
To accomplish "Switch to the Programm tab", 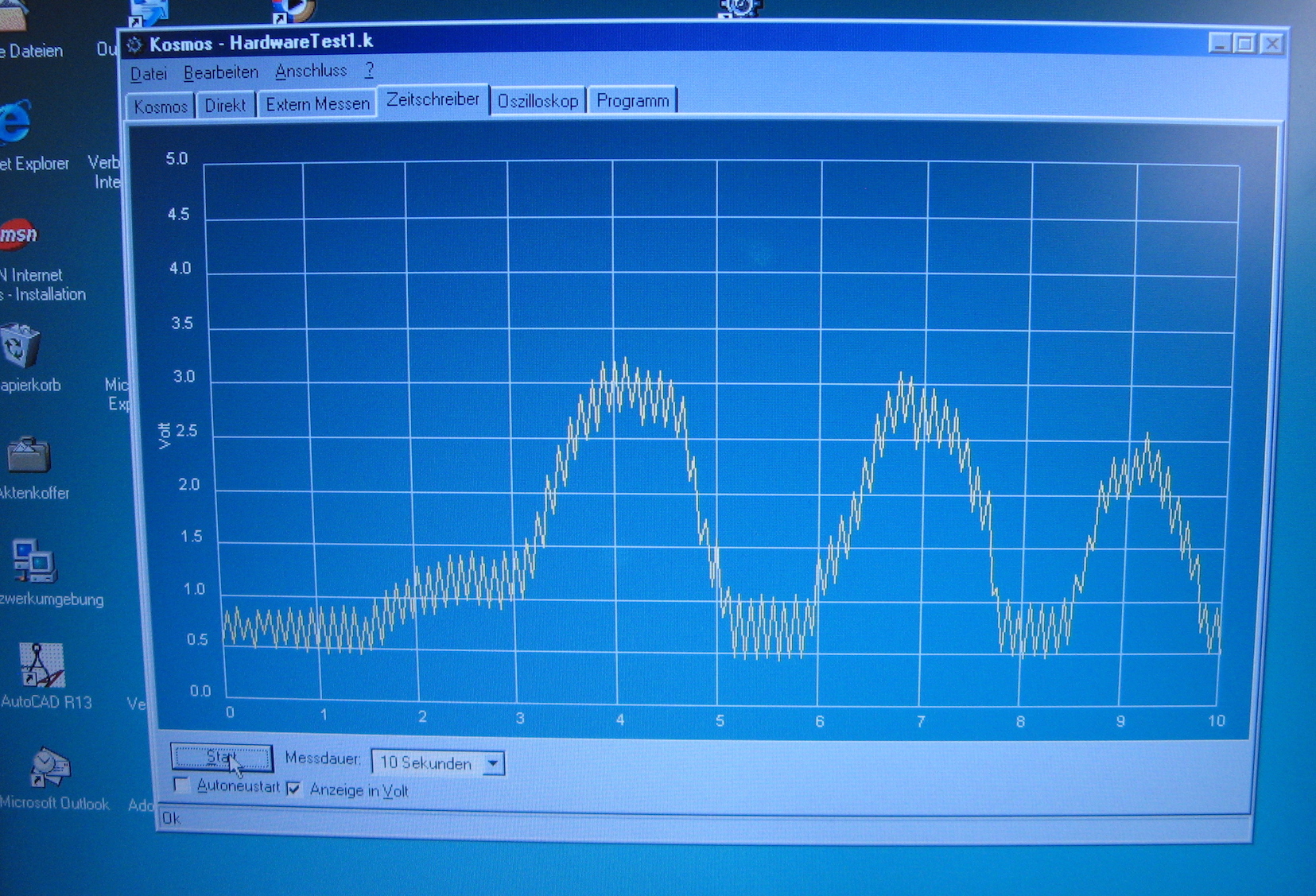I will [x=633, y=100].
